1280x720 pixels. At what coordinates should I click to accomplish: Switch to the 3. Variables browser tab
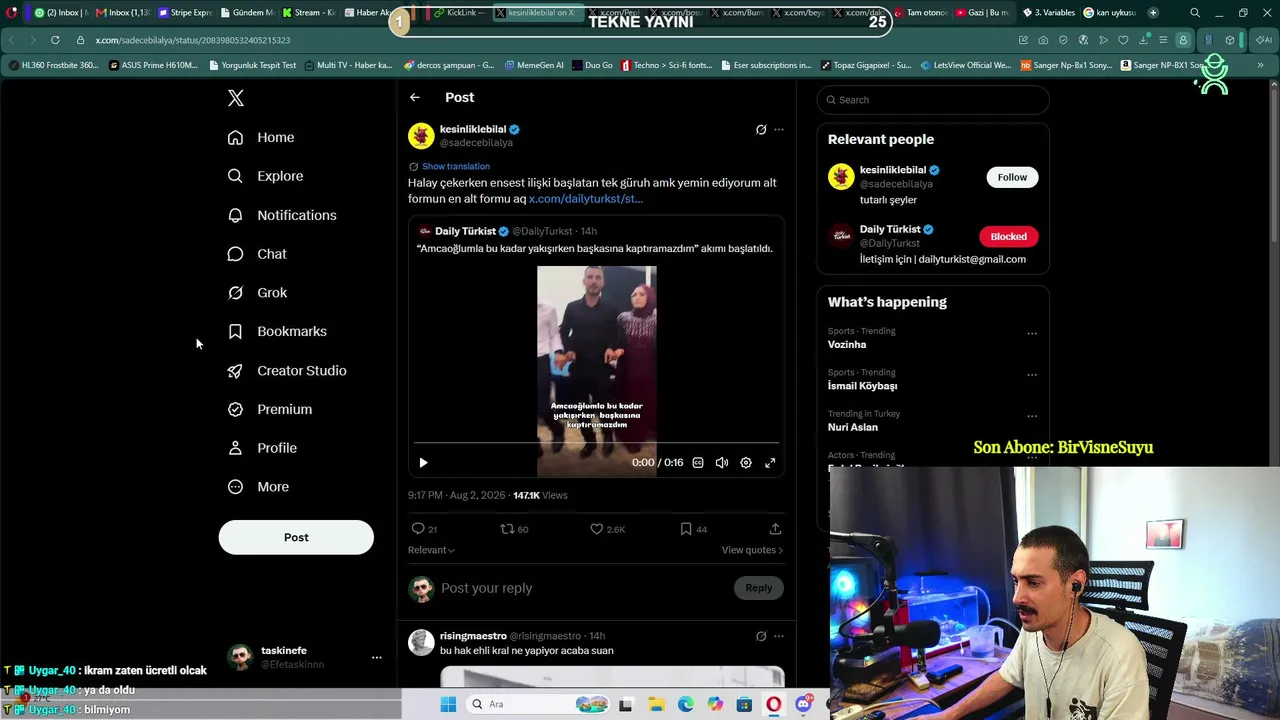1047,13
